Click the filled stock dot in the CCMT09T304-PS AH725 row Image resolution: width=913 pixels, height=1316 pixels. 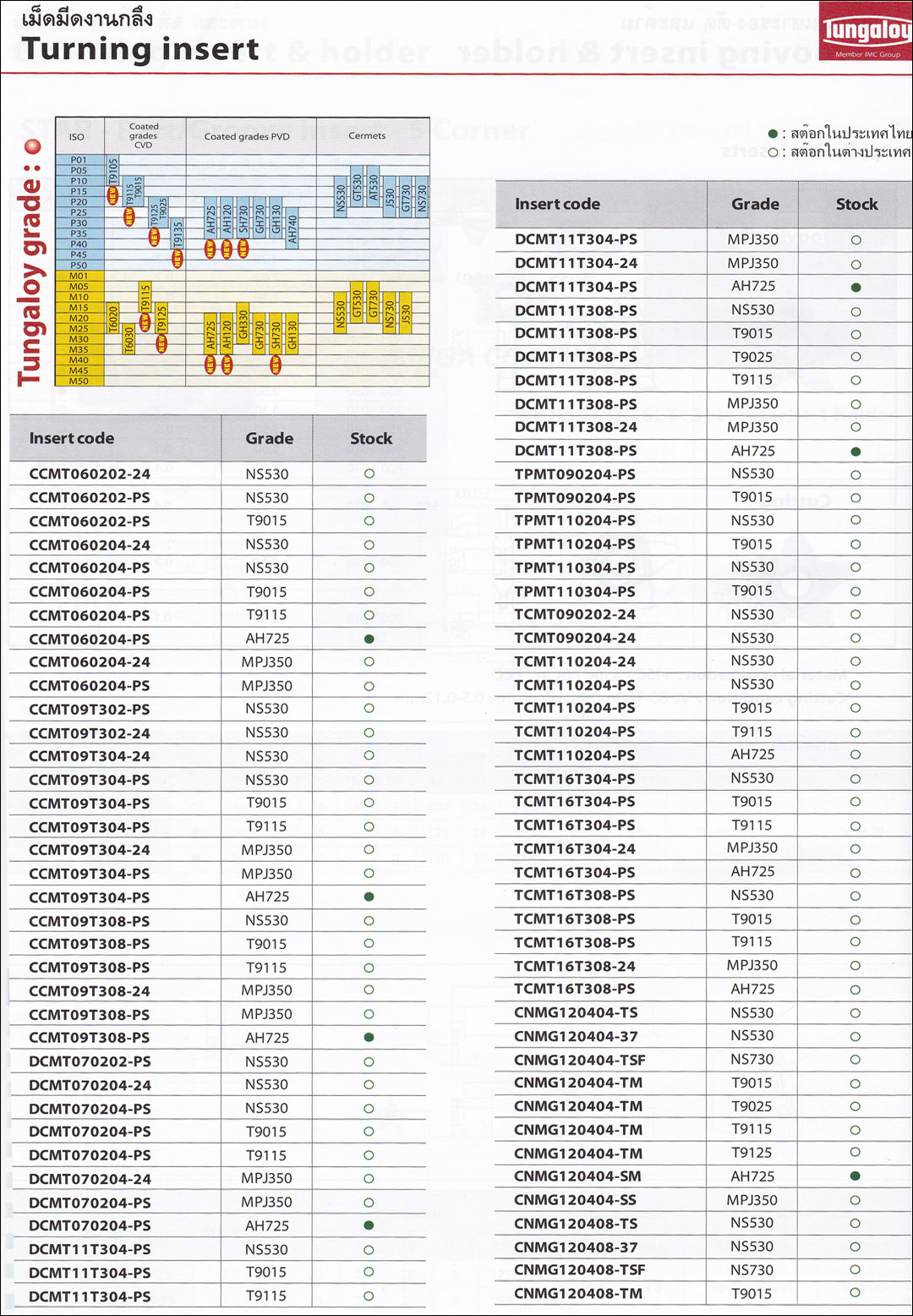[x=369, y=897]
